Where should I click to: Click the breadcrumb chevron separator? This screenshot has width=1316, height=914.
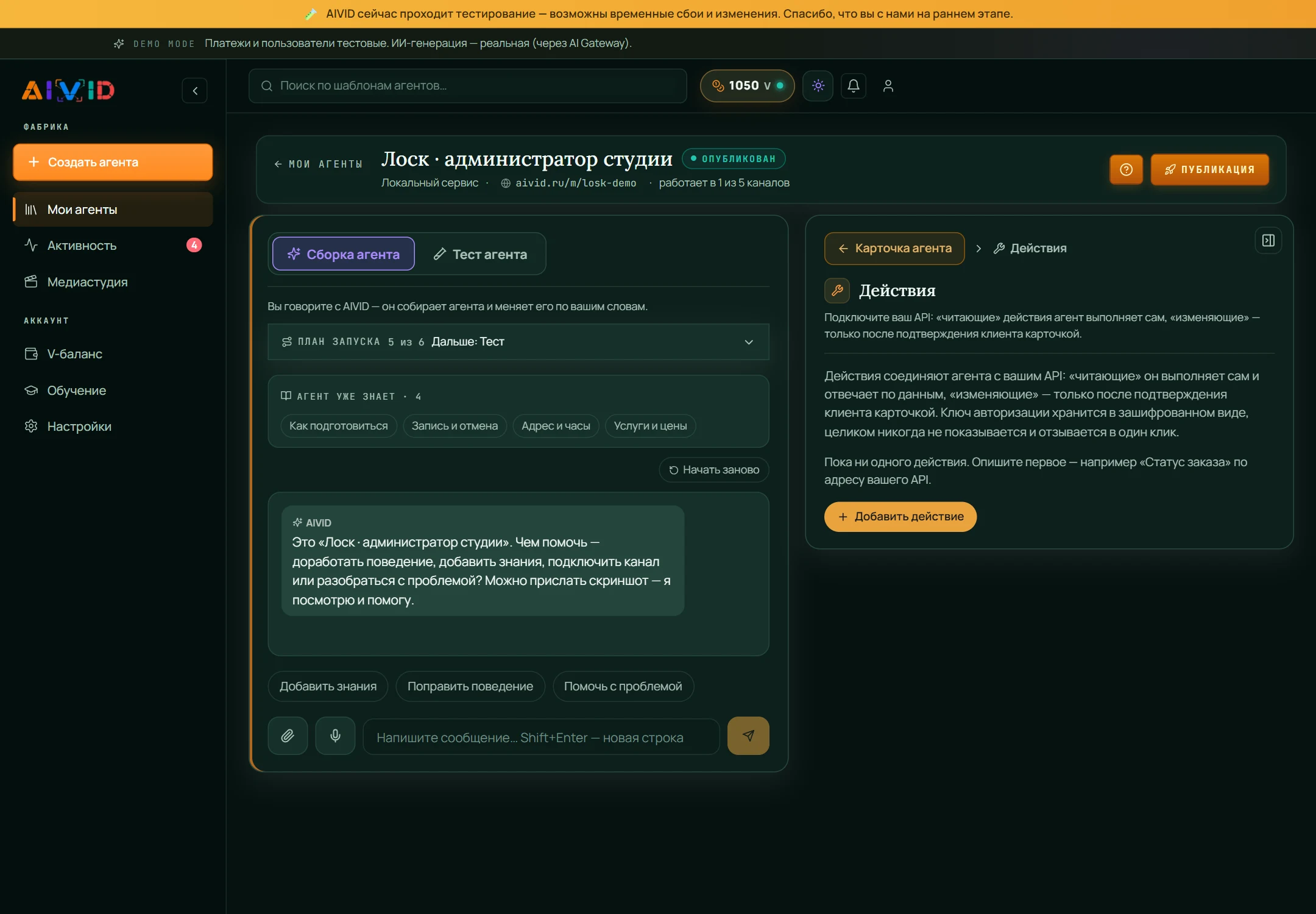[978, 249]
